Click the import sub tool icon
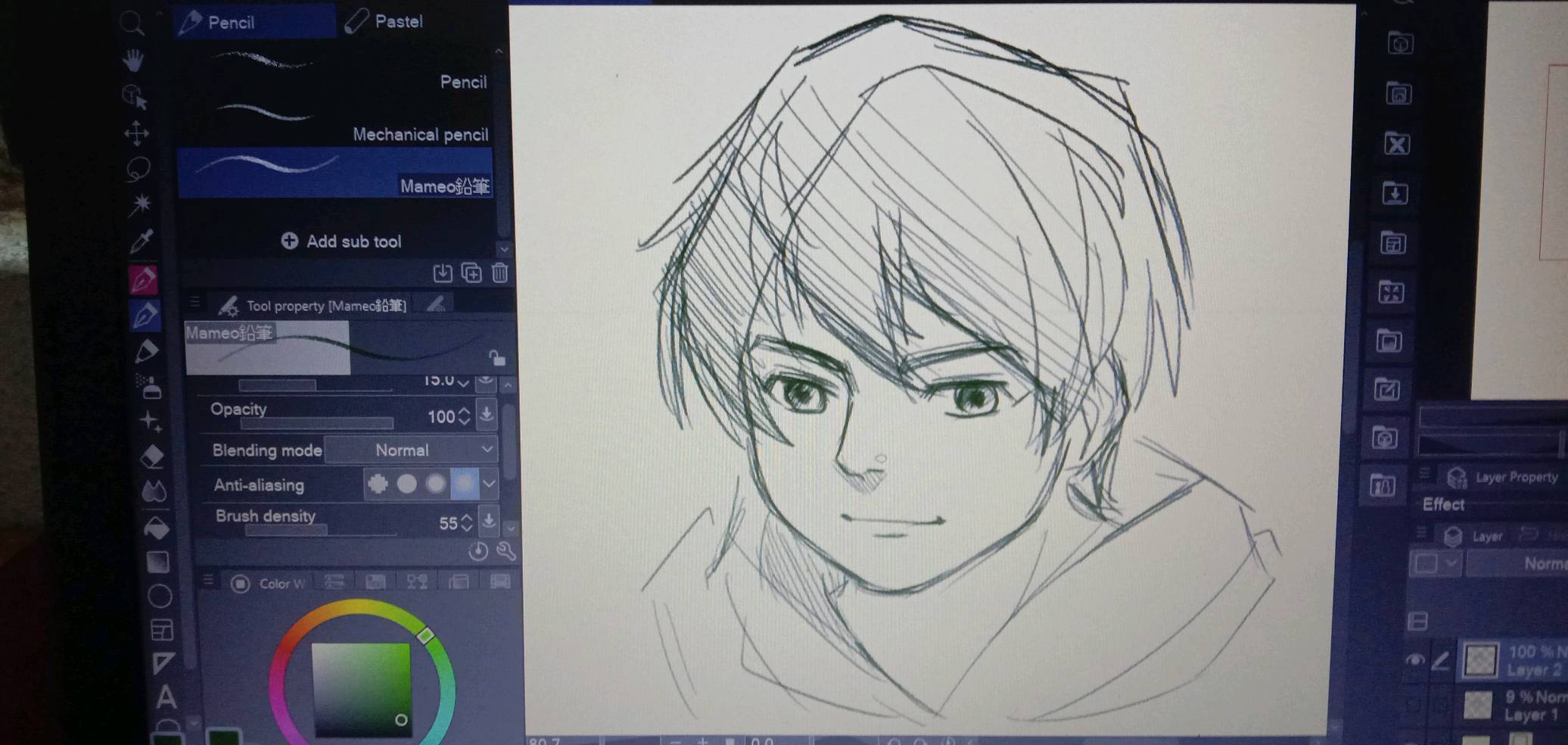This screenshot has width=1568, height=745. pyautogui.click(x=443, y=273)
